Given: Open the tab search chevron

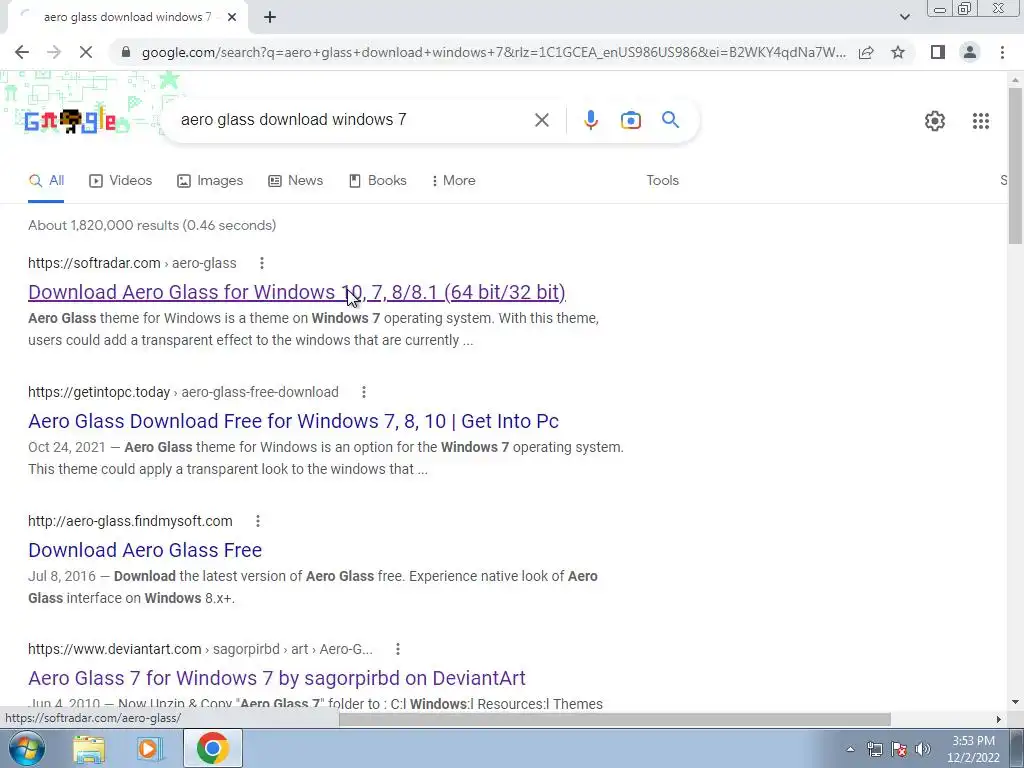Looking at the screenshot, I should click(x=904, y=17).
